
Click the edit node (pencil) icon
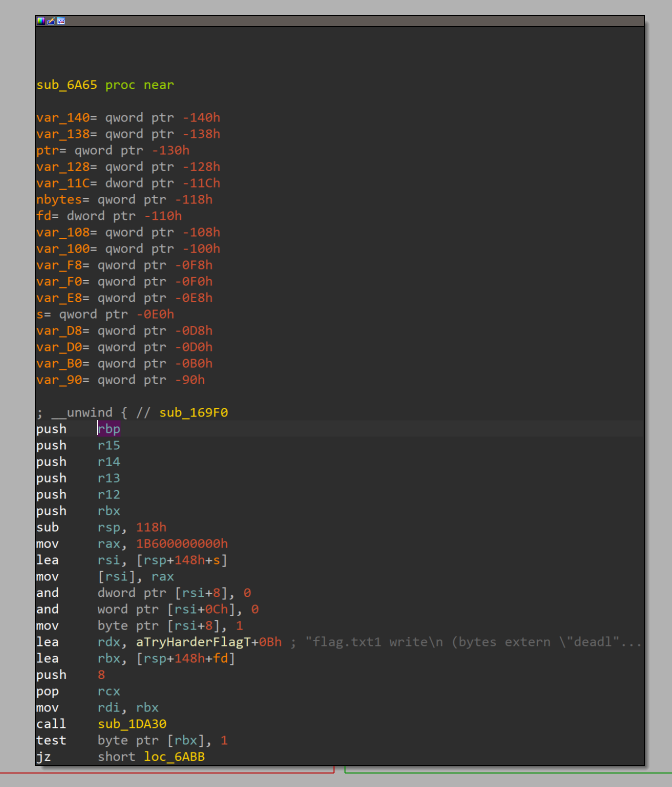pos(51,21)
